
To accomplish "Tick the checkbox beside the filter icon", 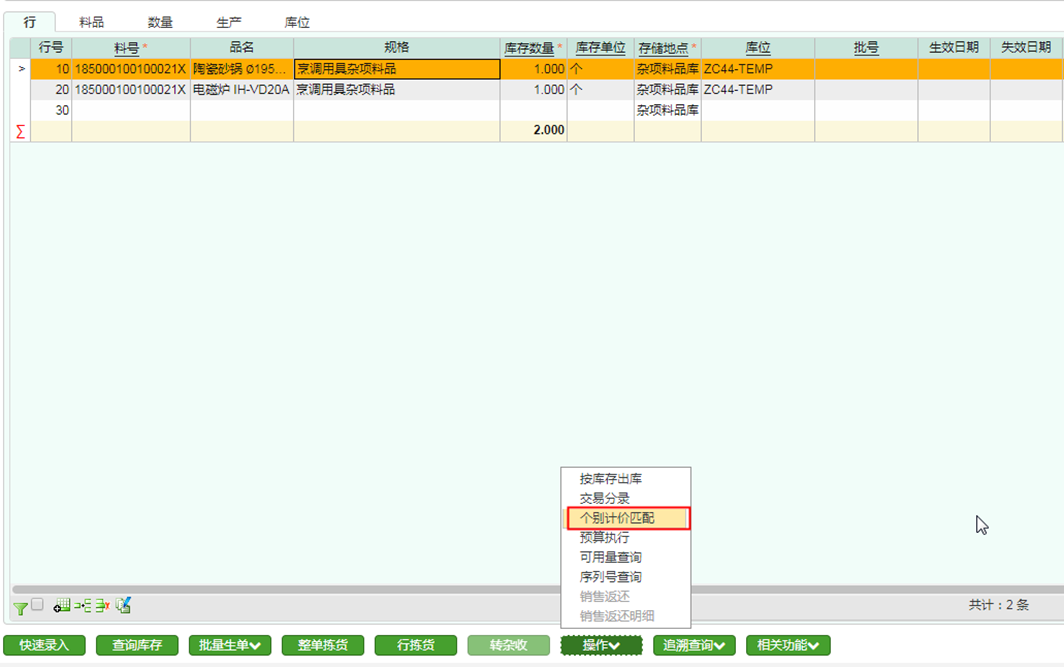I will pos(37,605).
